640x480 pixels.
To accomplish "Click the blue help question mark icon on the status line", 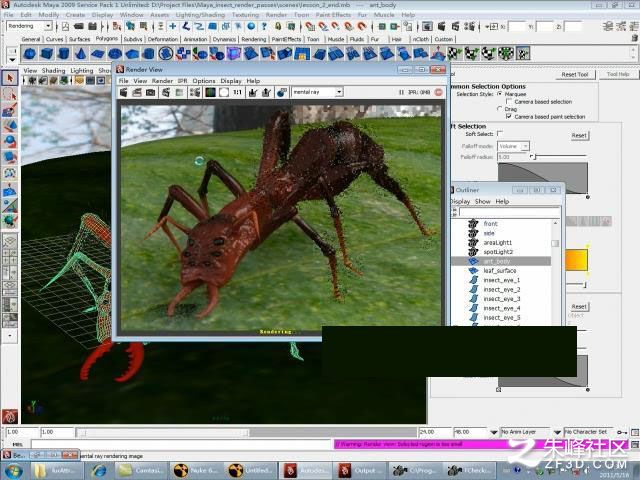I will pos(264,26).
